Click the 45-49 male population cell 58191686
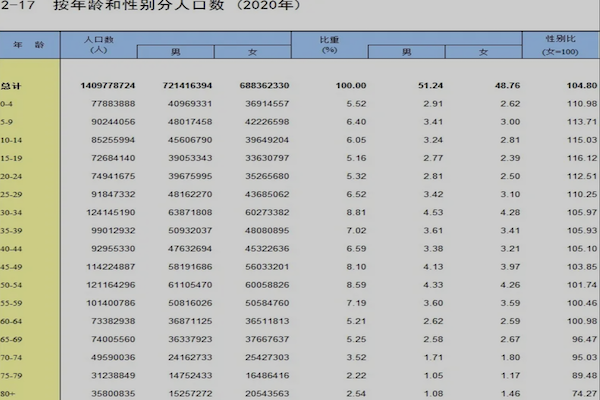This screenshot has width=600, height=400. point(186,267)
